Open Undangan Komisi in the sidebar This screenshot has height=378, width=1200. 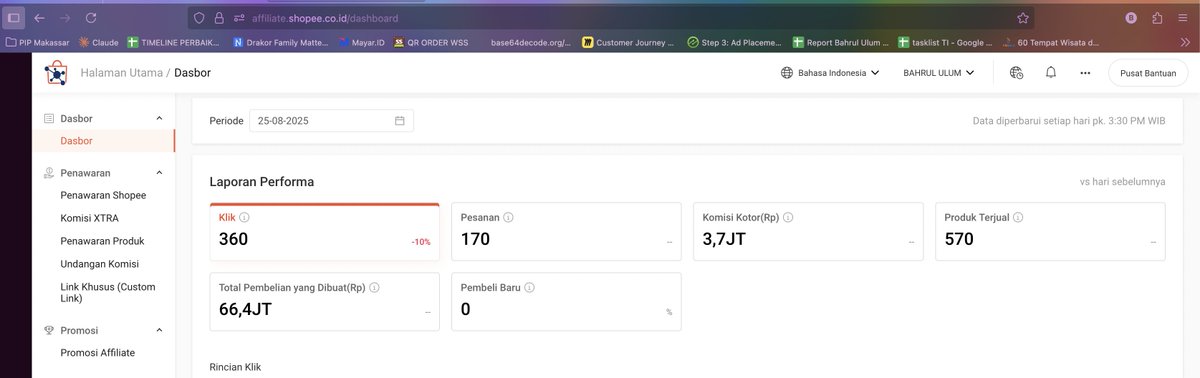tap(99, 264)
